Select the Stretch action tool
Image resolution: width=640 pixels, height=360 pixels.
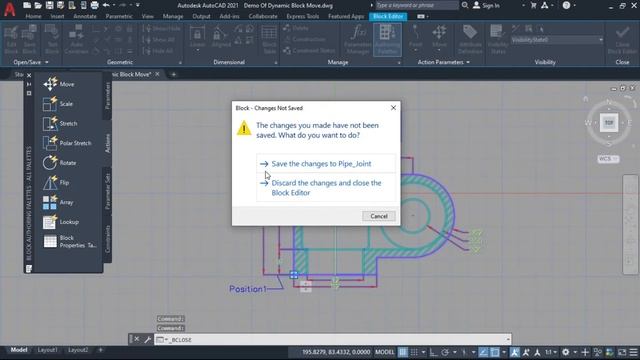coord(60,123)
